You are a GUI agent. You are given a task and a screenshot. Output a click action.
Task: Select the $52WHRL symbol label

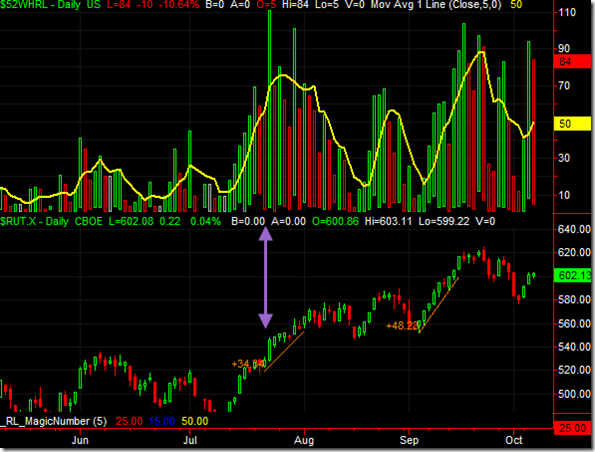23,5
